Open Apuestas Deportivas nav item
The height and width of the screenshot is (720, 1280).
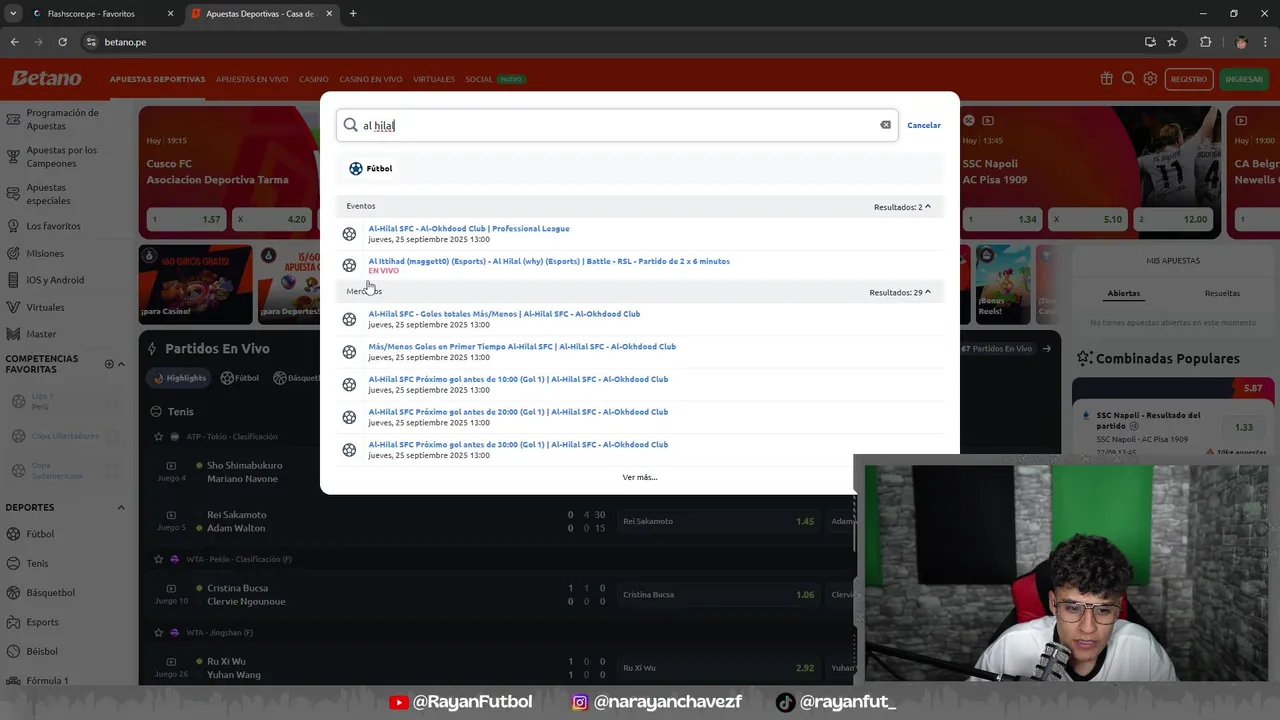pos(157,79)
